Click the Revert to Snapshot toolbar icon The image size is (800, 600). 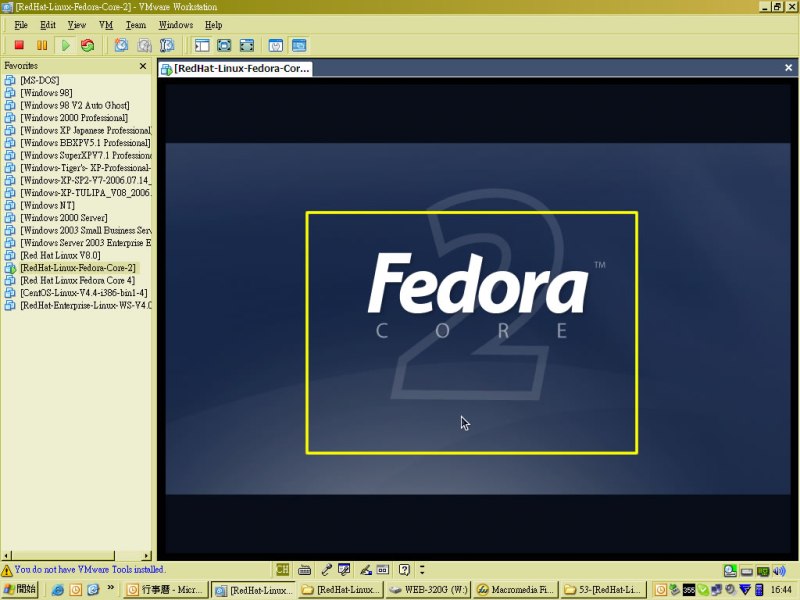click(x=144, y=45)
